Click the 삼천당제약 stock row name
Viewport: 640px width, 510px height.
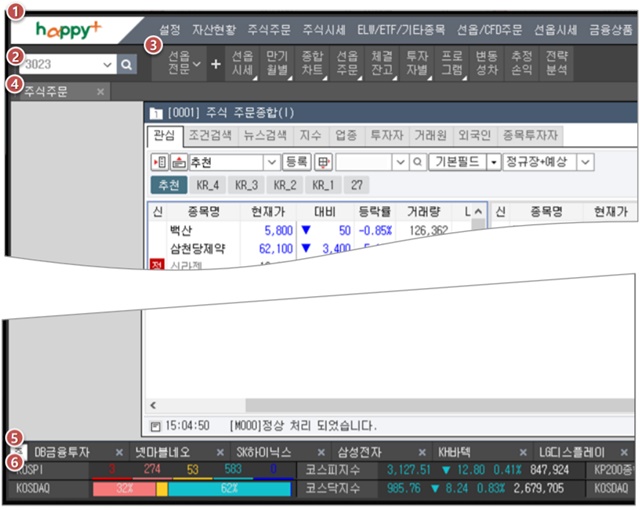click(x=198, y=248)
